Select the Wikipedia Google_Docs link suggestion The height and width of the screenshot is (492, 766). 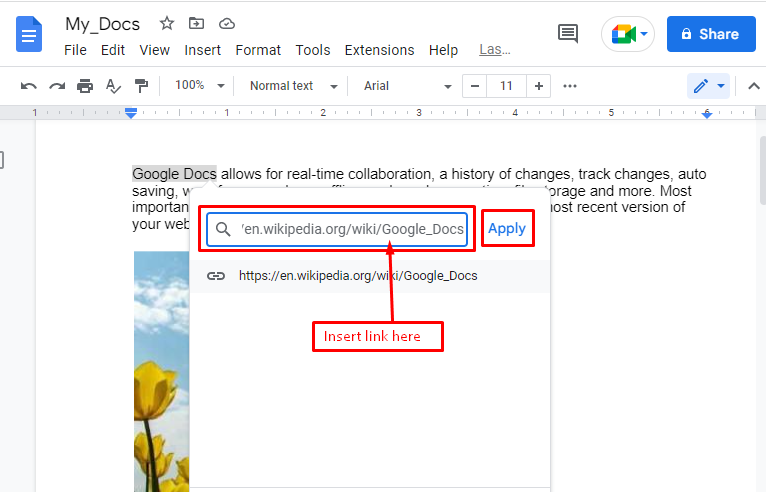coord(358,276)
